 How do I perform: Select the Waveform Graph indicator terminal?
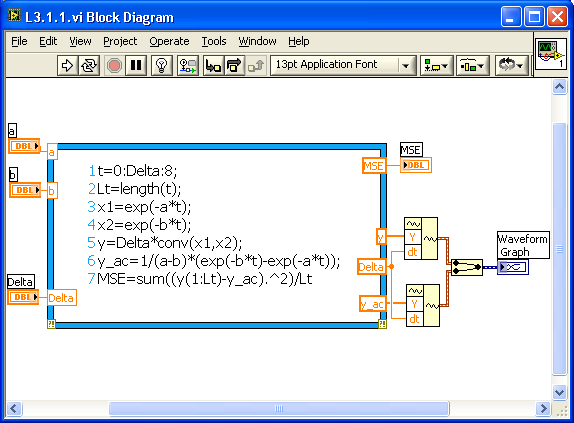point(513,267)
